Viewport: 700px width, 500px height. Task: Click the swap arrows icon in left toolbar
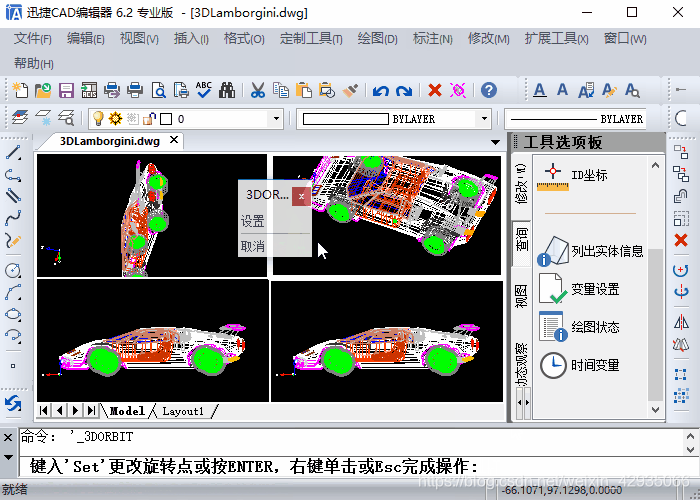pos(13,404)
